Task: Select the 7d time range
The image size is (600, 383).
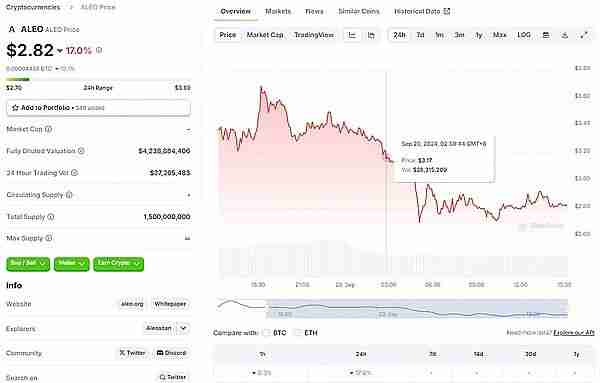Action: click(x=420, y=35)
